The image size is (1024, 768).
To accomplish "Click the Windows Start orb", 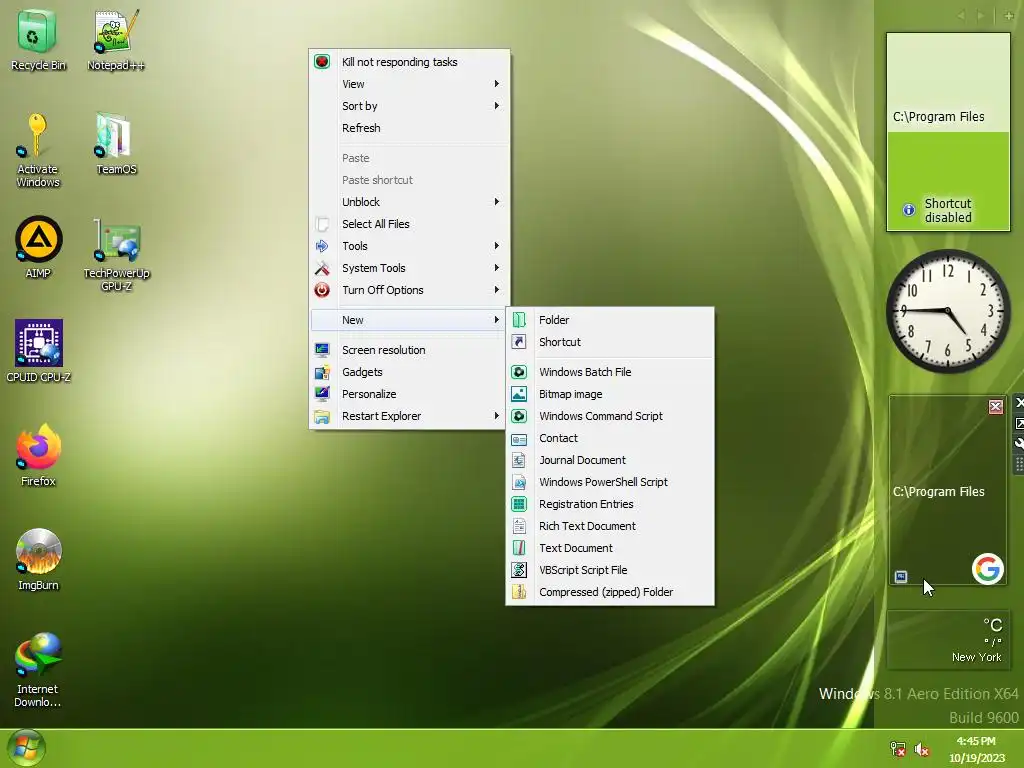I will pos(26,748).
